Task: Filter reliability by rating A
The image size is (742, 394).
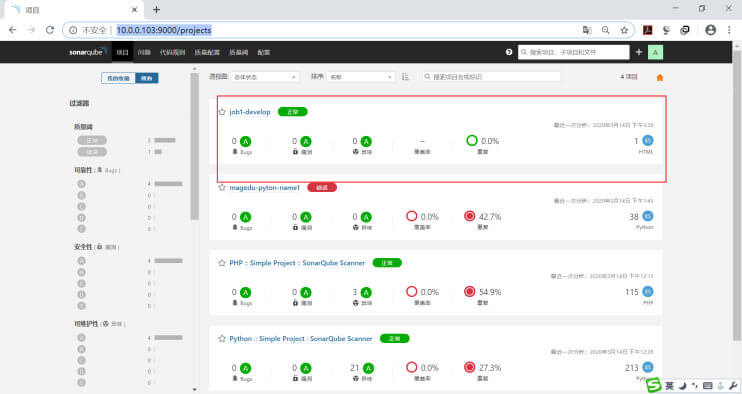Action: click(x=81, y=184)
